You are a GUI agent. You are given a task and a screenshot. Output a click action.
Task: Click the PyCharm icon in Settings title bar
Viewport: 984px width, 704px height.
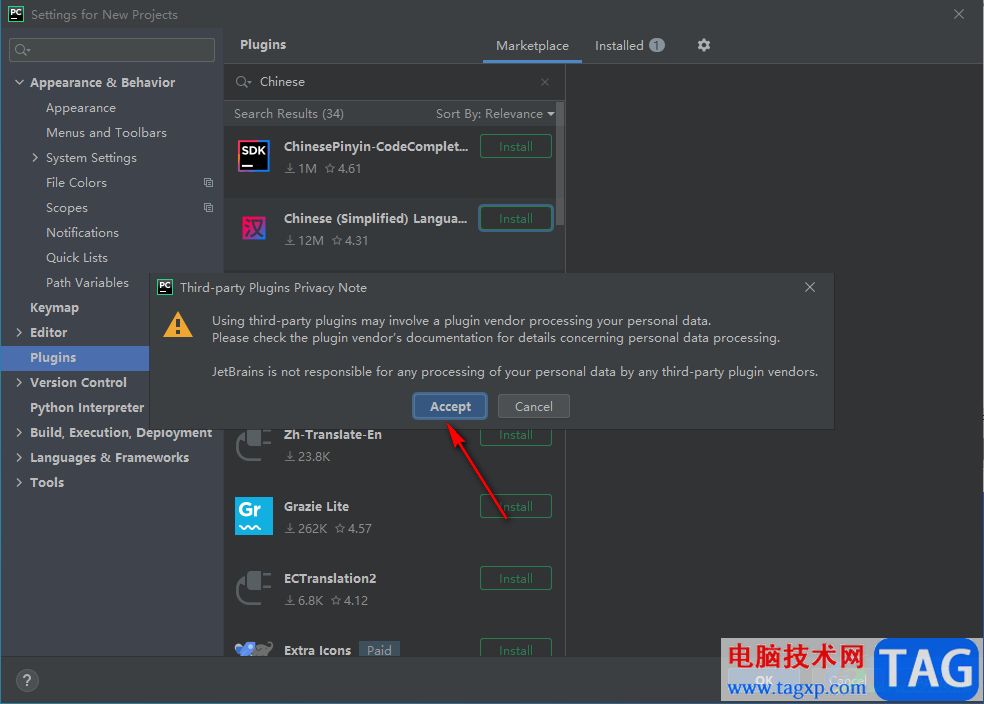pyautogui.click(x=16, y=14)
